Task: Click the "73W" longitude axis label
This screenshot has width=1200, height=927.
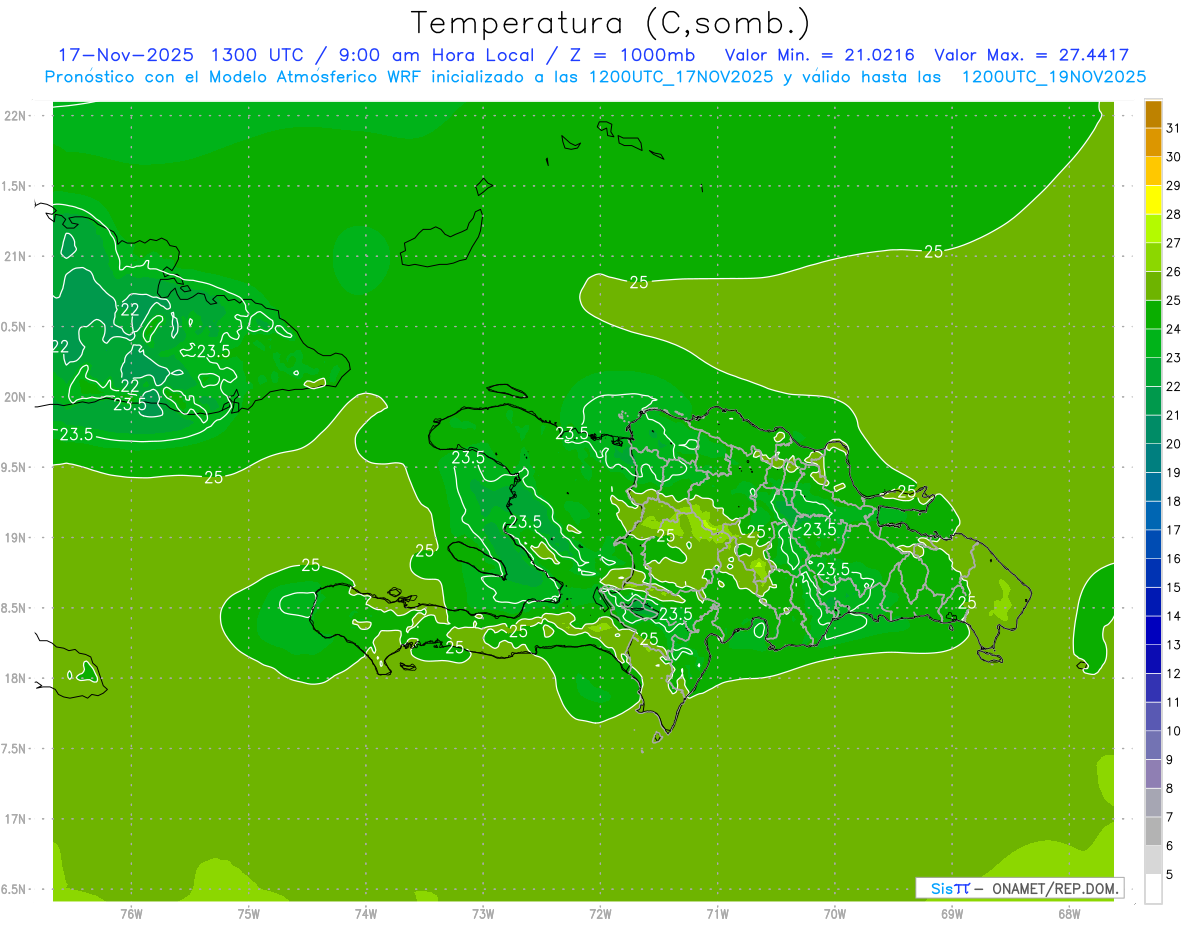Action: click(483, 914)
